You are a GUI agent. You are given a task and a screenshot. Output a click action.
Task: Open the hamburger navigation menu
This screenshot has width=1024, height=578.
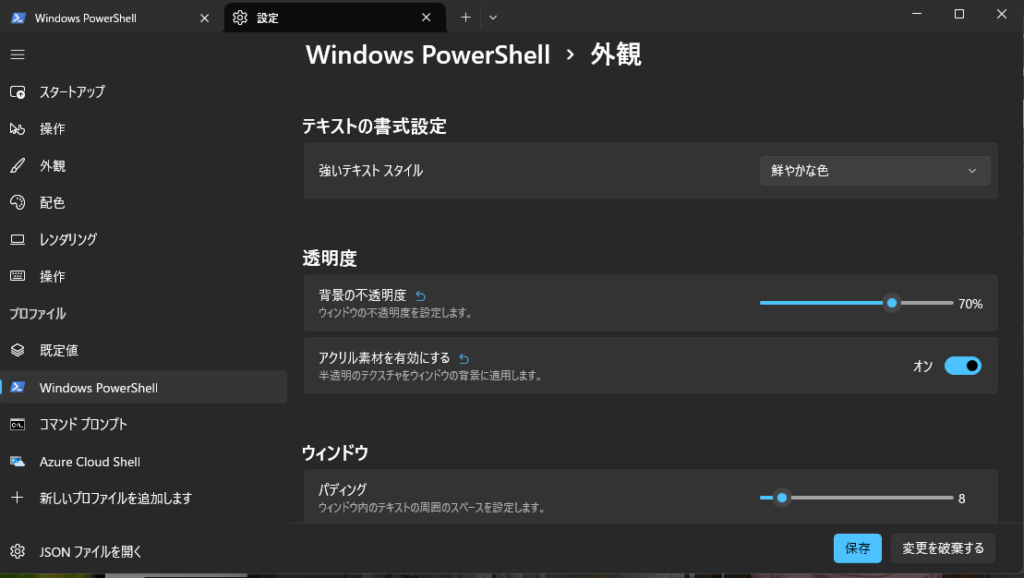[18, 55]
